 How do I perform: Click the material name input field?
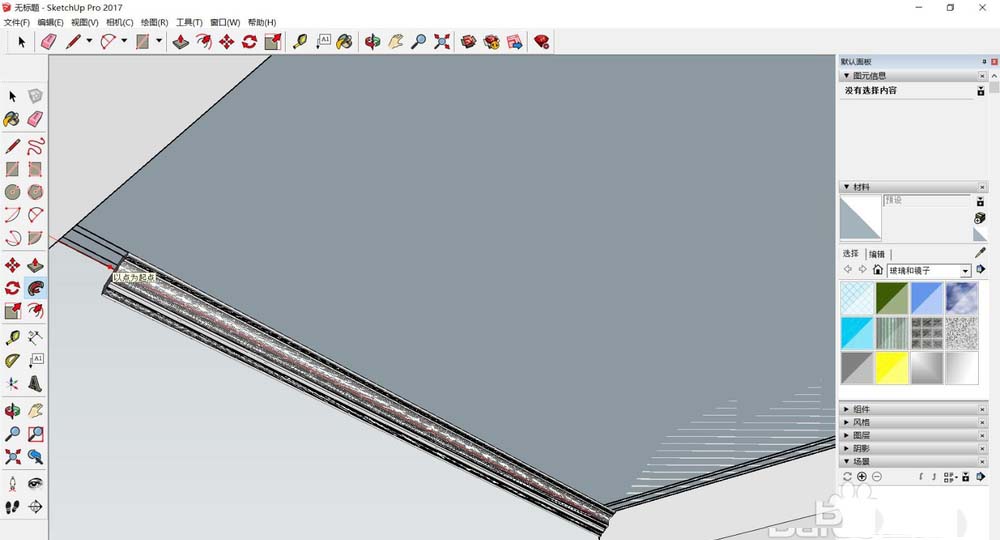926,201
